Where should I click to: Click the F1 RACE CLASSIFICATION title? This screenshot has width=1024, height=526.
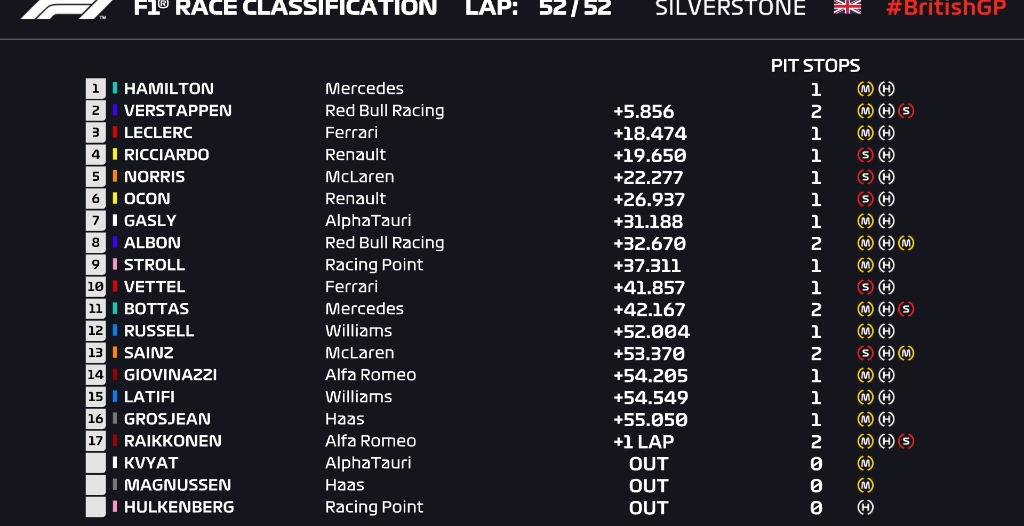[x=286, y=8]
